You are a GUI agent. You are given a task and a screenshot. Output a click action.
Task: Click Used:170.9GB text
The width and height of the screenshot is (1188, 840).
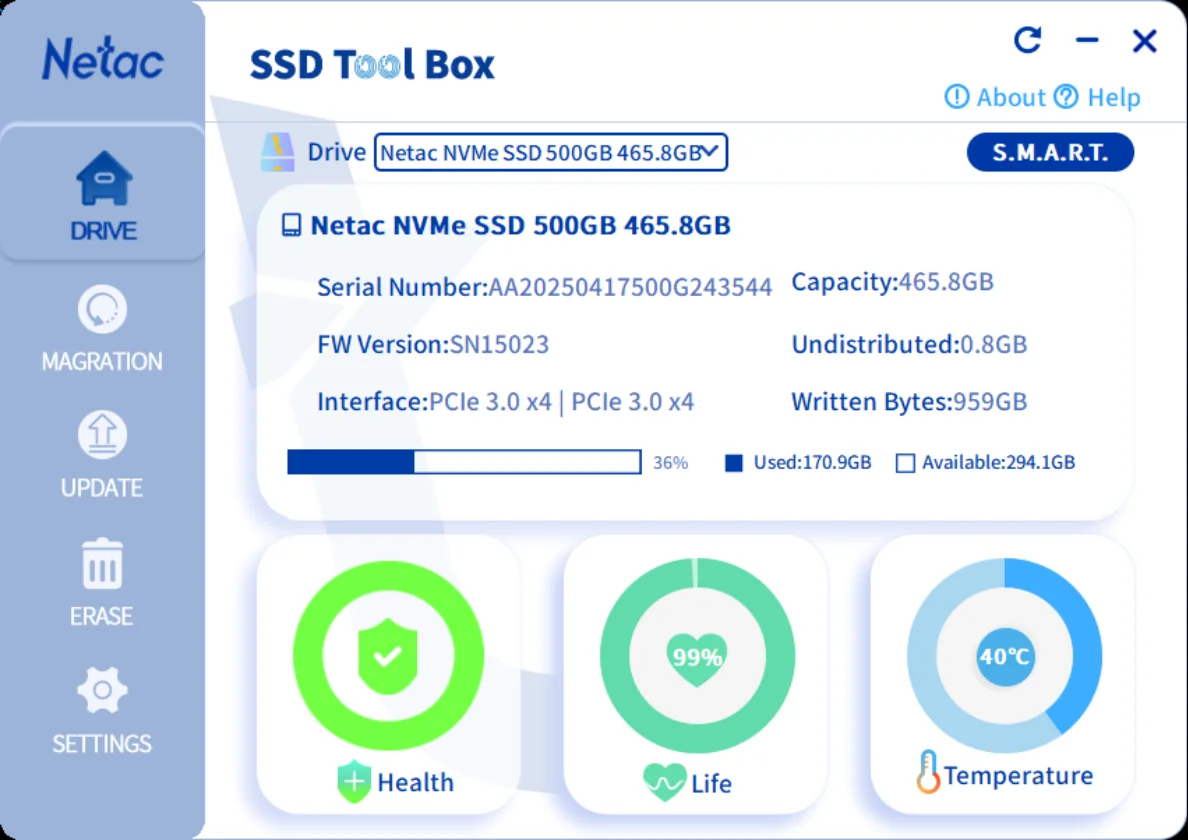812,462
